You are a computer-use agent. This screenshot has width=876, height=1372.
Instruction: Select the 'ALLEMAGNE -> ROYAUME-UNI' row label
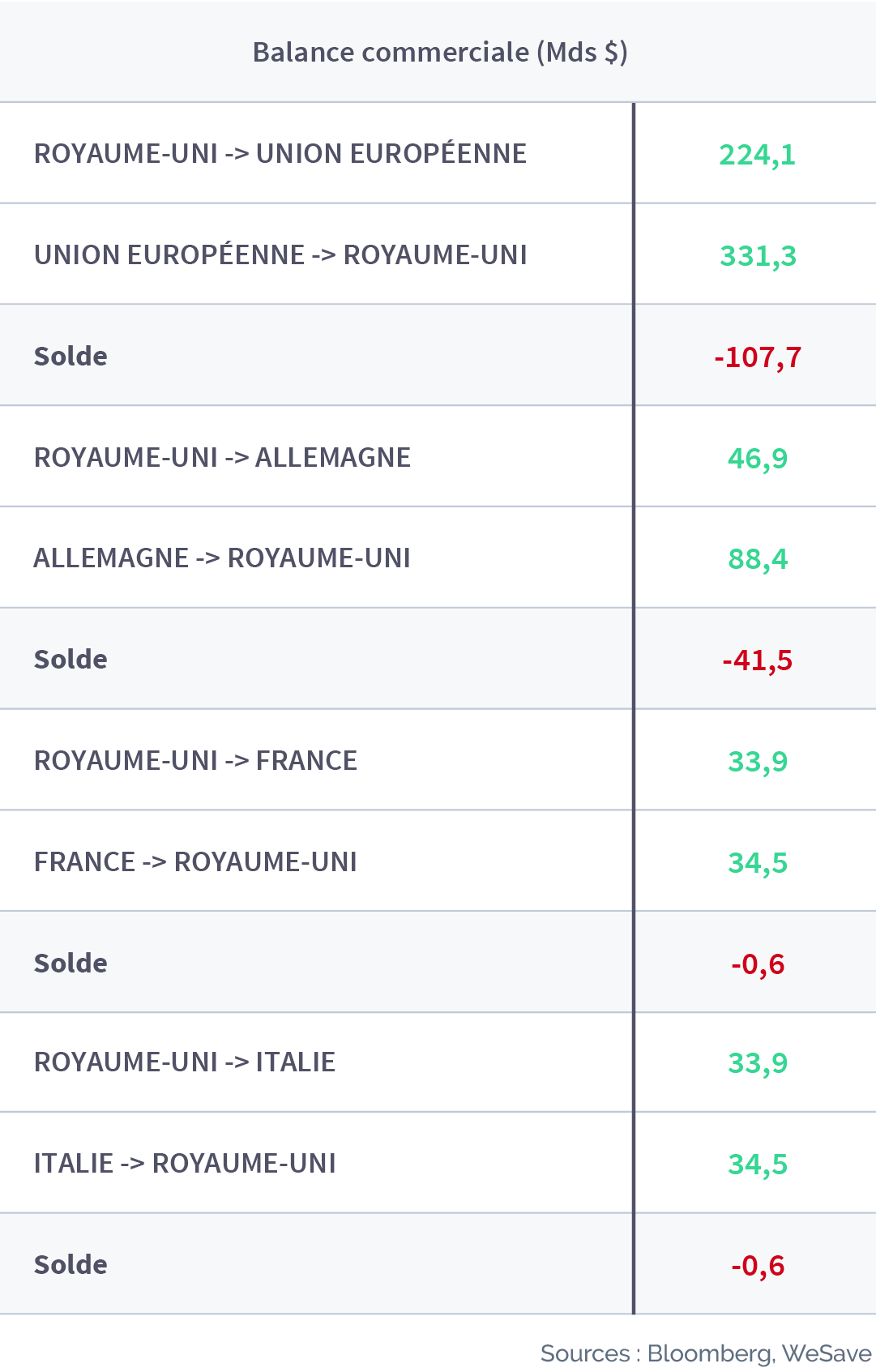click(222, 558)
